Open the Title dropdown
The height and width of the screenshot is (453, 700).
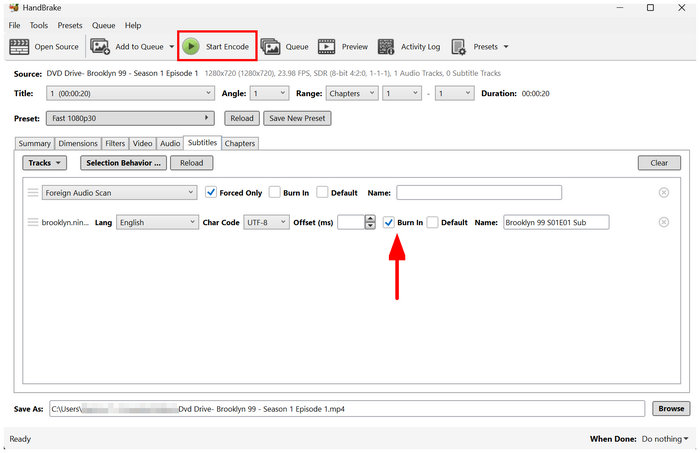(x=130, y=93)
